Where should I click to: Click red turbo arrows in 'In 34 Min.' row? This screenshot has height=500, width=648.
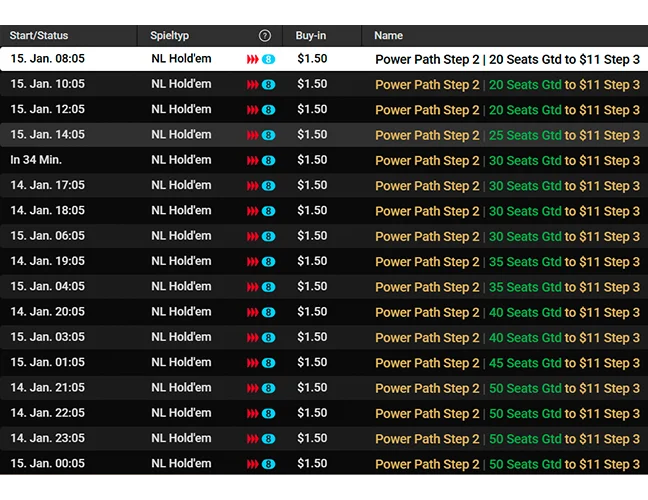[x=253, y=161]
